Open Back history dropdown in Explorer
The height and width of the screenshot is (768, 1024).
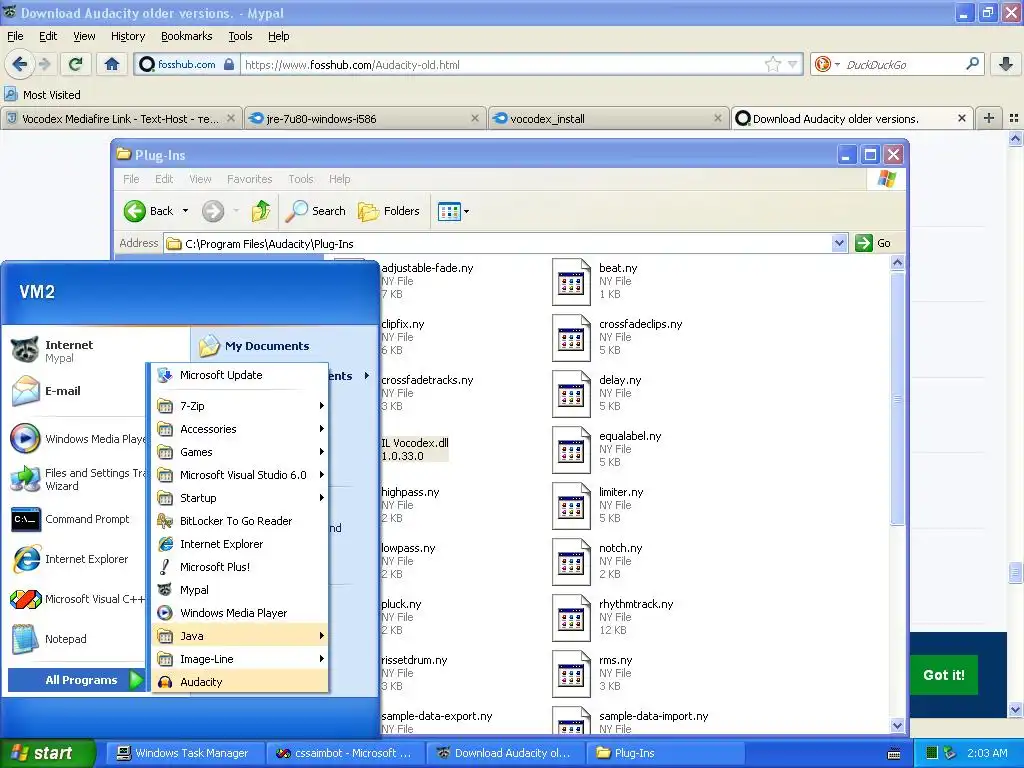point(185,211)
